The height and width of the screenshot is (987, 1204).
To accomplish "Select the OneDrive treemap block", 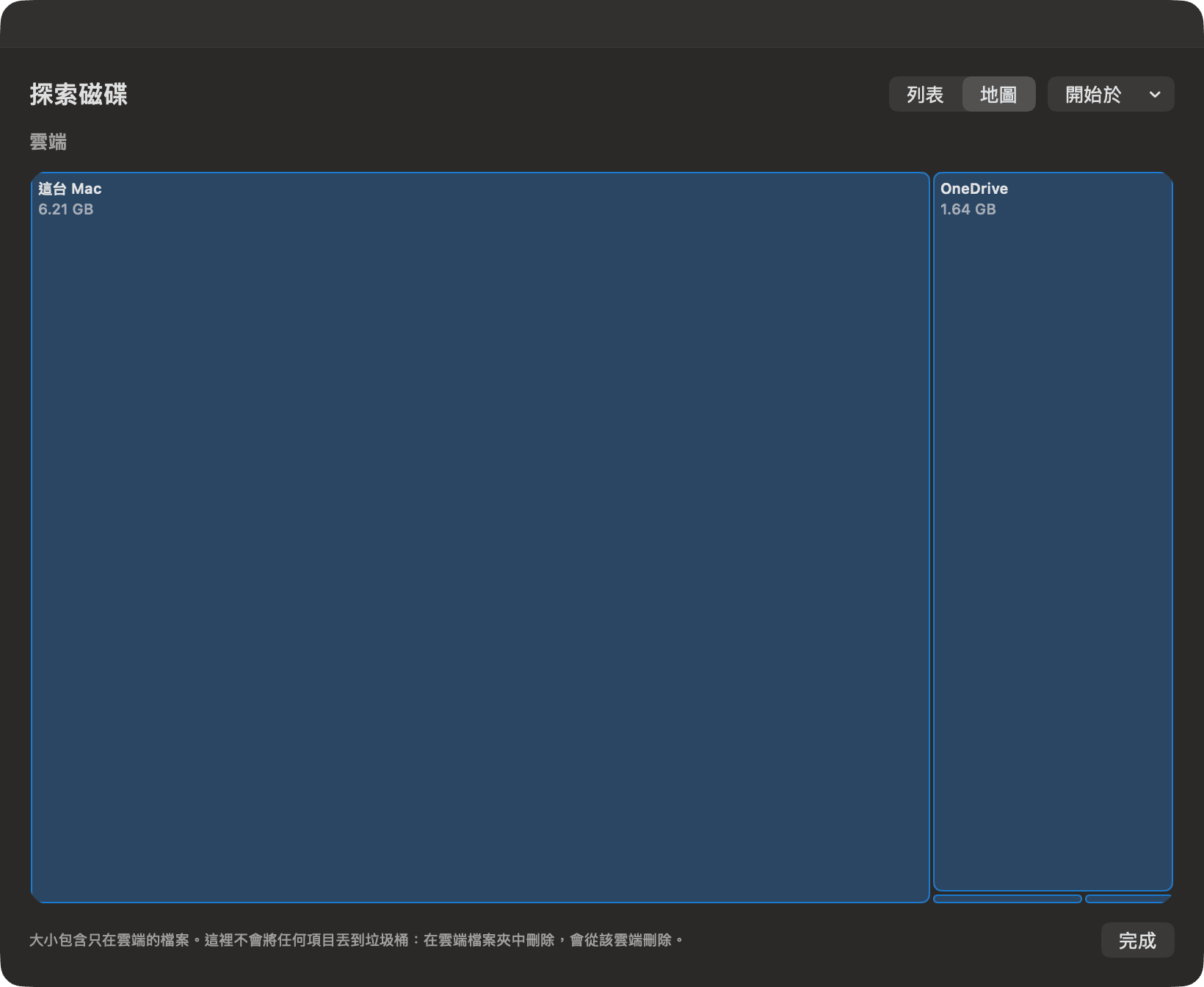I will pos(1053,532).
